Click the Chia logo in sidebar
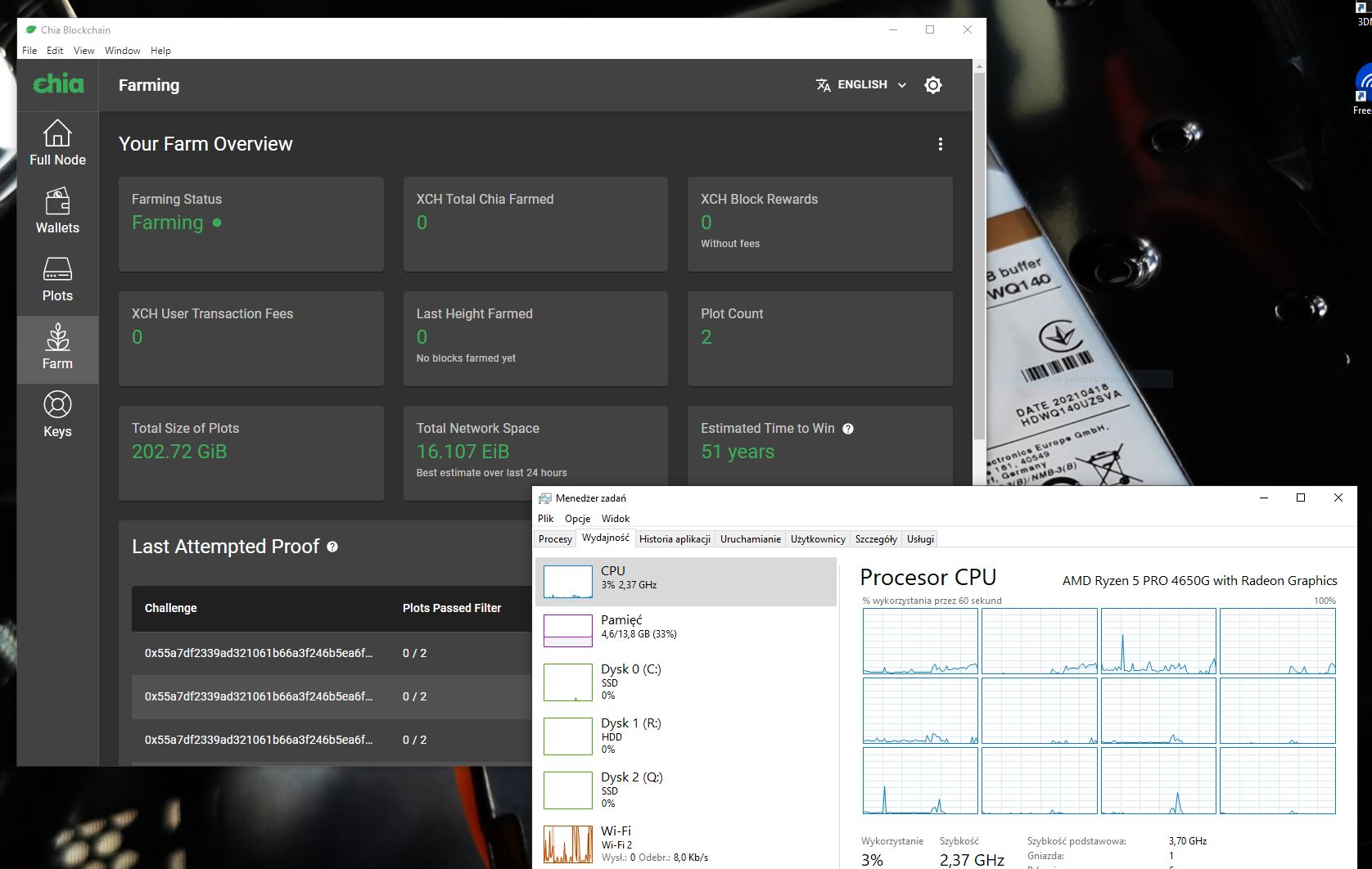This screenshot has height=869, width=1372. tap(58, 83)
